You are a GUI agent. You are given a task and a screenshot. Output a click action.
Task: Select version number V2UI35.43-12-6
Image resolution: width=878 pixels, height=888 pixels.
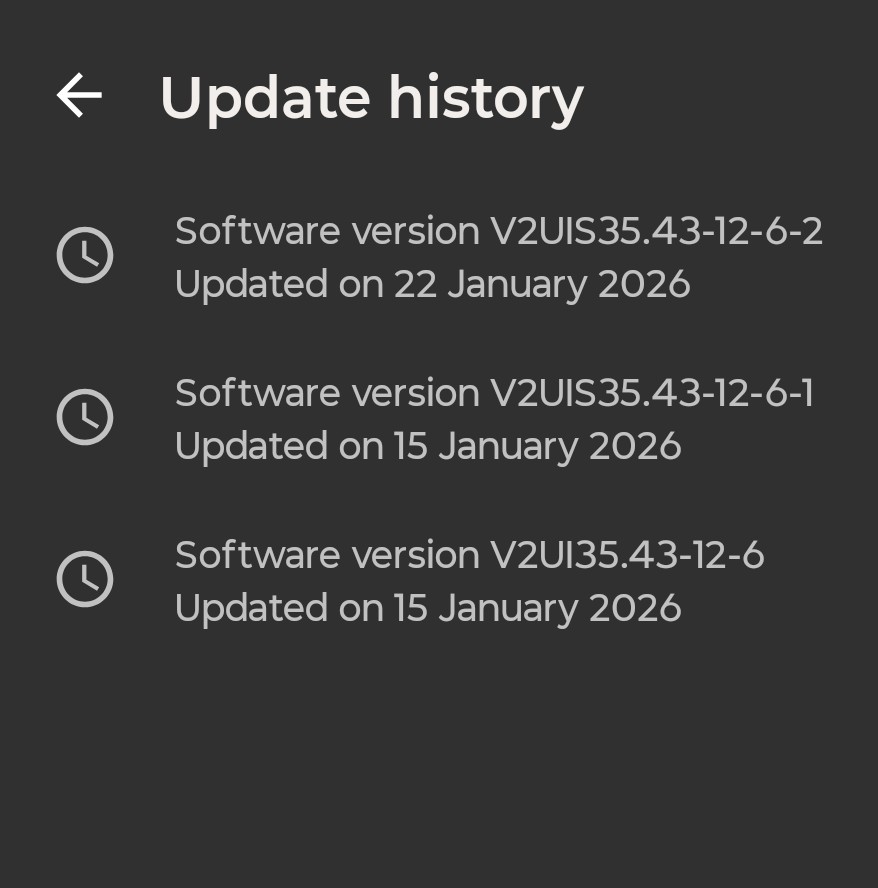click(627, 556)
